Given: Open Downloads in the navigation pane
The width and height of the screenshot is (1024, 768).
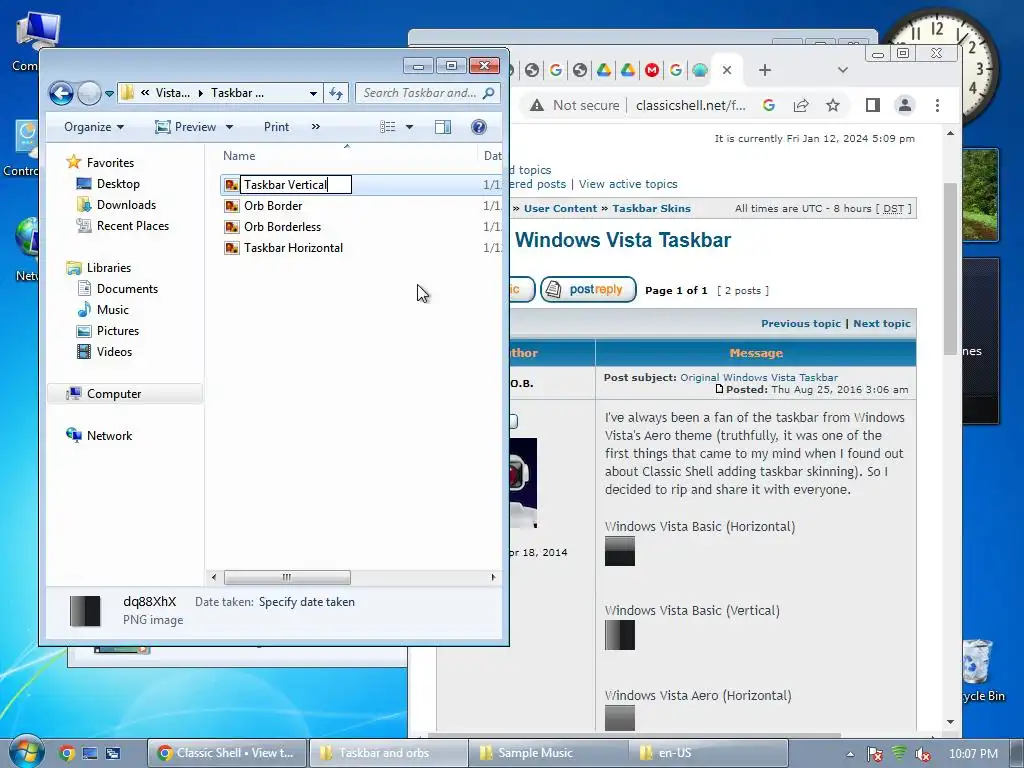Looking at the screenshot, I should [x=126, y=204].
